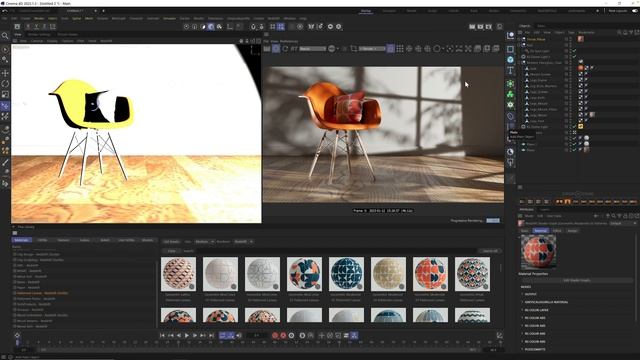Image resolution: width=640 pixels, height=360 pixels.
Task: Open the search magnifier at top of left toolbar
Action: pyautogui.click(x=5, y=36)
